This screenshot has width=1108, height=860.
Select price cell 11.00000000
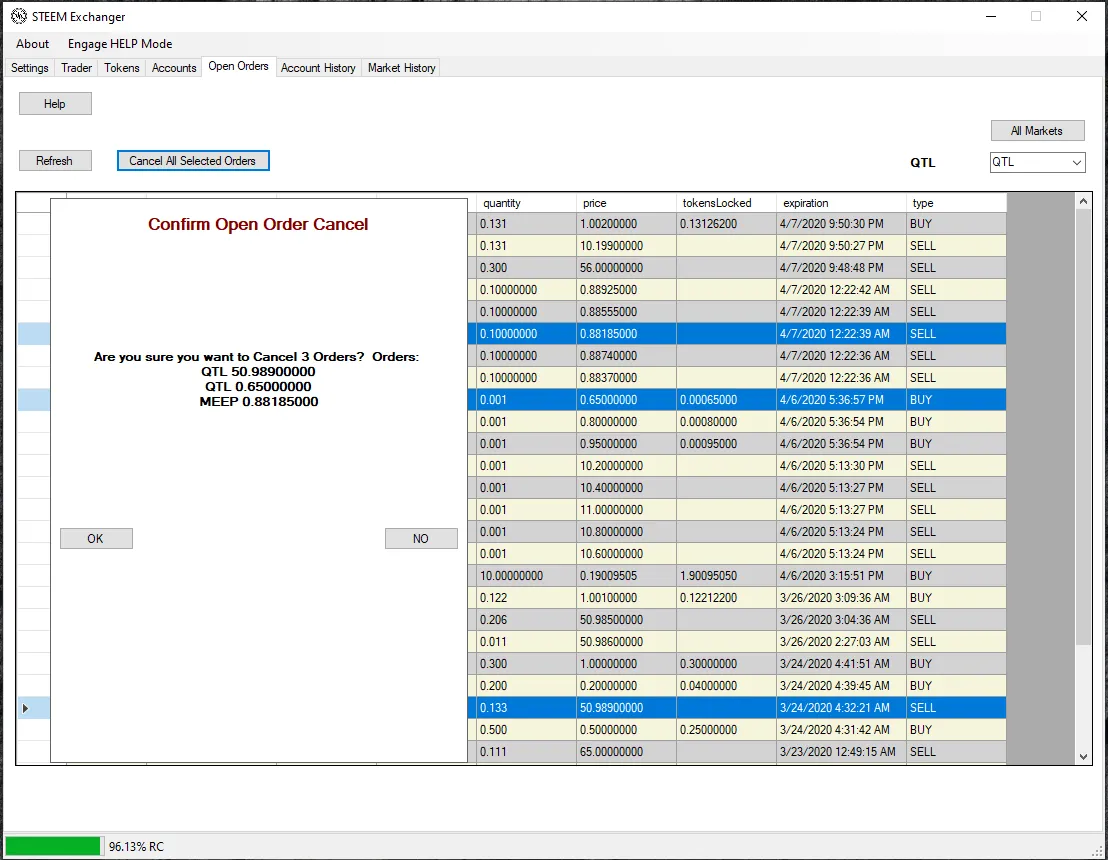click(x=626, y=509)
